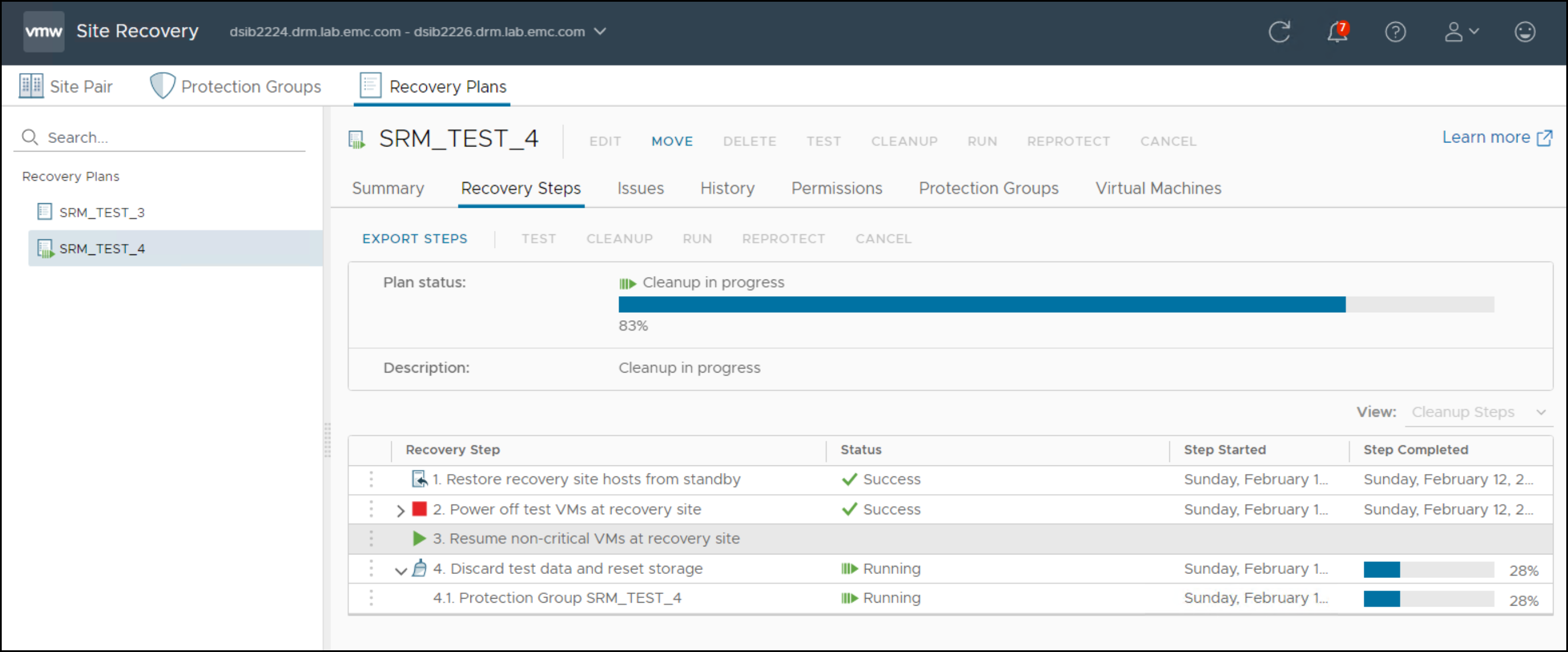Click the search magnifier icon
Screen dimensions: 1568x652
pyautogui.click(x=30, y=138)
